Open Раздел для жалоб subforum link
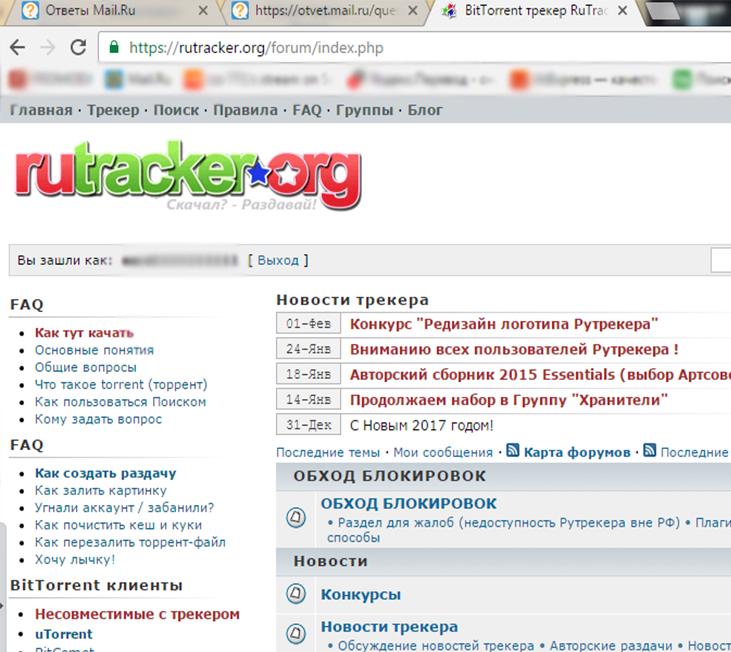731x652 pixels. click(509, 522)
